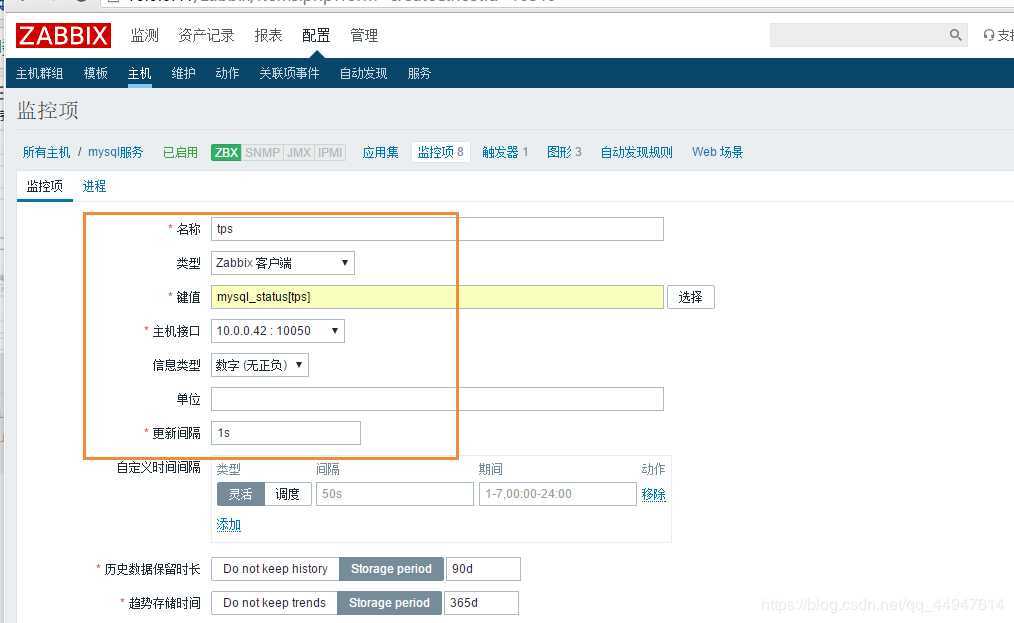Go to 动作 submenu

227,73
